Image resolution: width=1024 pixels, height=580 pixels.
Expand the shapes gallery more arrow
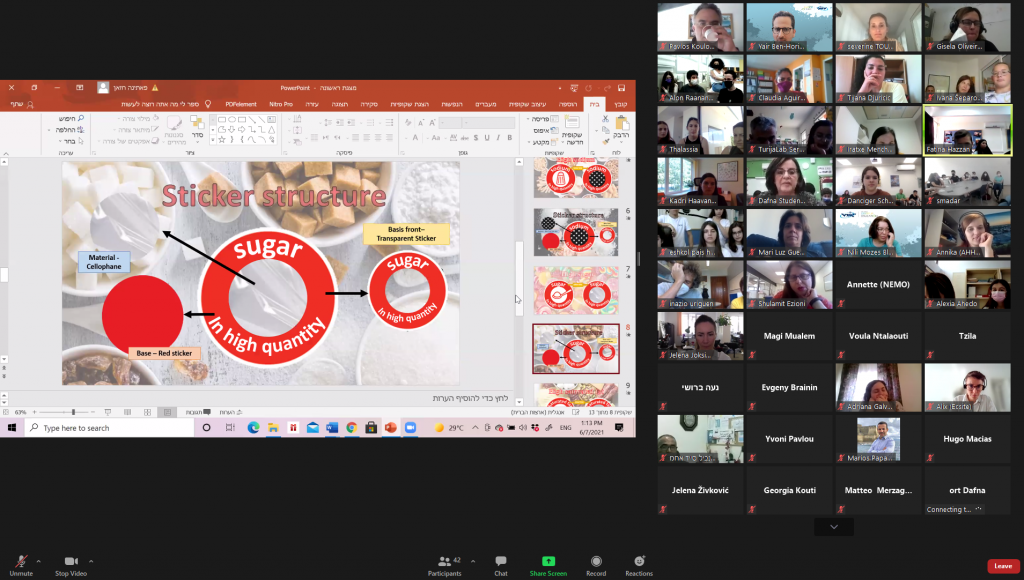point(213,140)
